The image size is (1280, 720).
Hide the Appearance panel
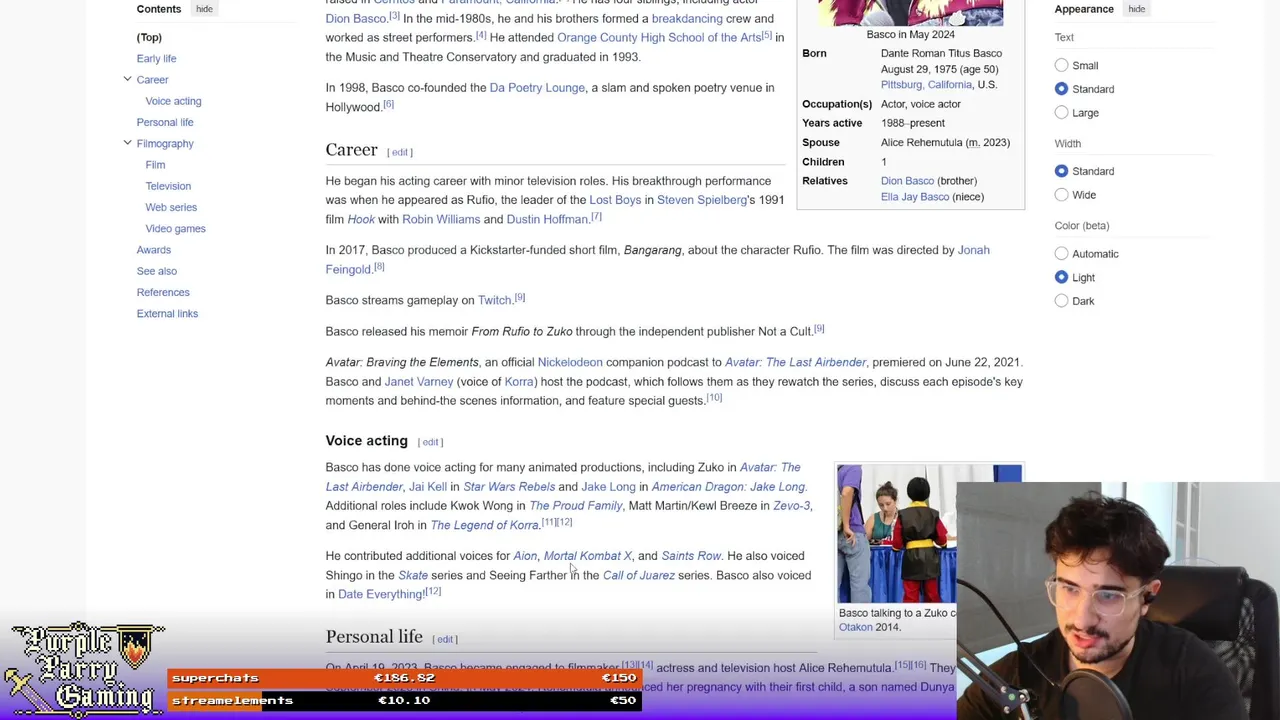coord(1137,9)
